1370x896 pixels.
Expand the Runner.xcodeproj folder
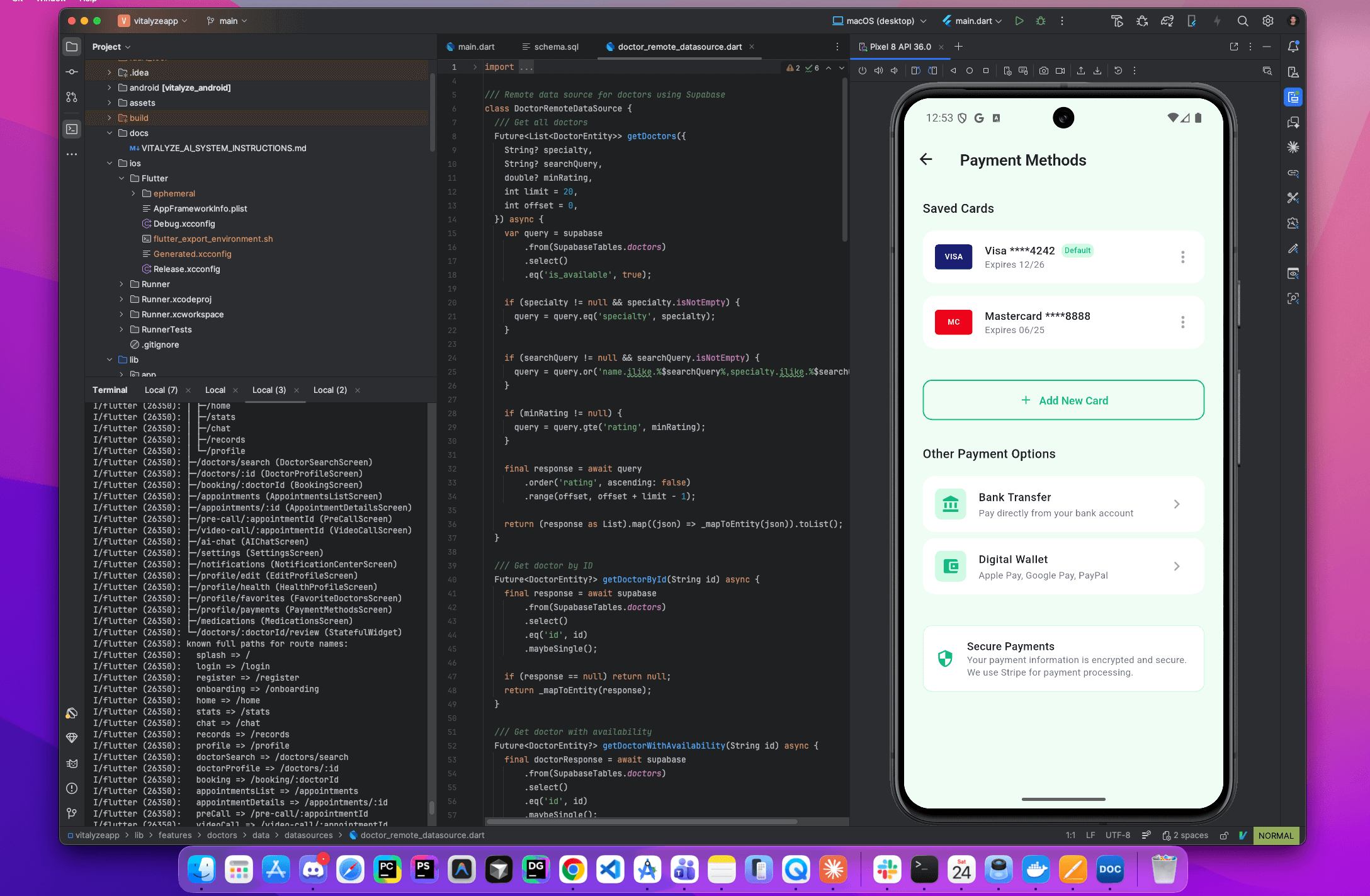click(x=121, y=299)
